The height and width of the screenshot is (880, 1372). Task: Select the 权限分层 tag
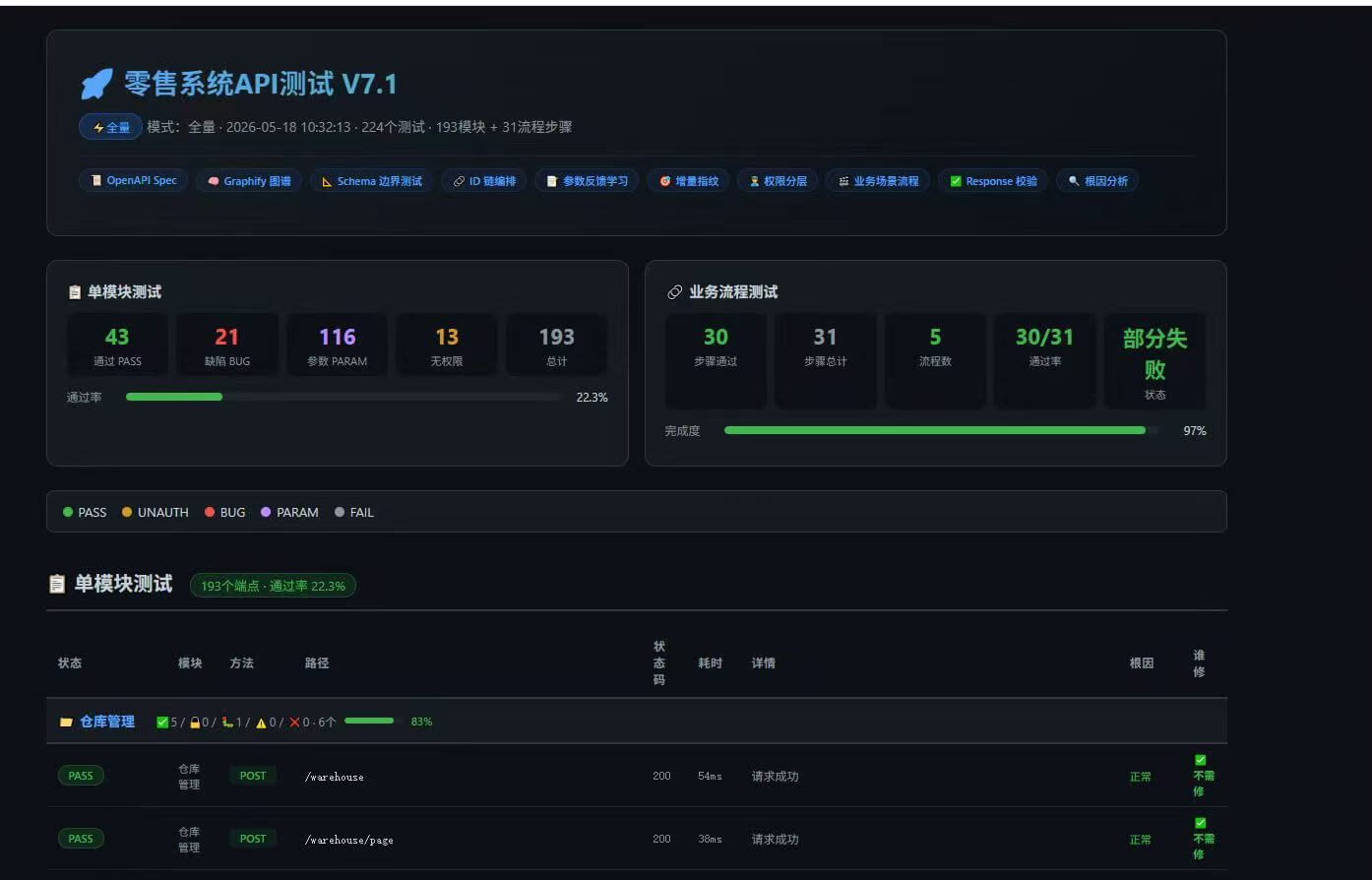(x=778, y=181)
